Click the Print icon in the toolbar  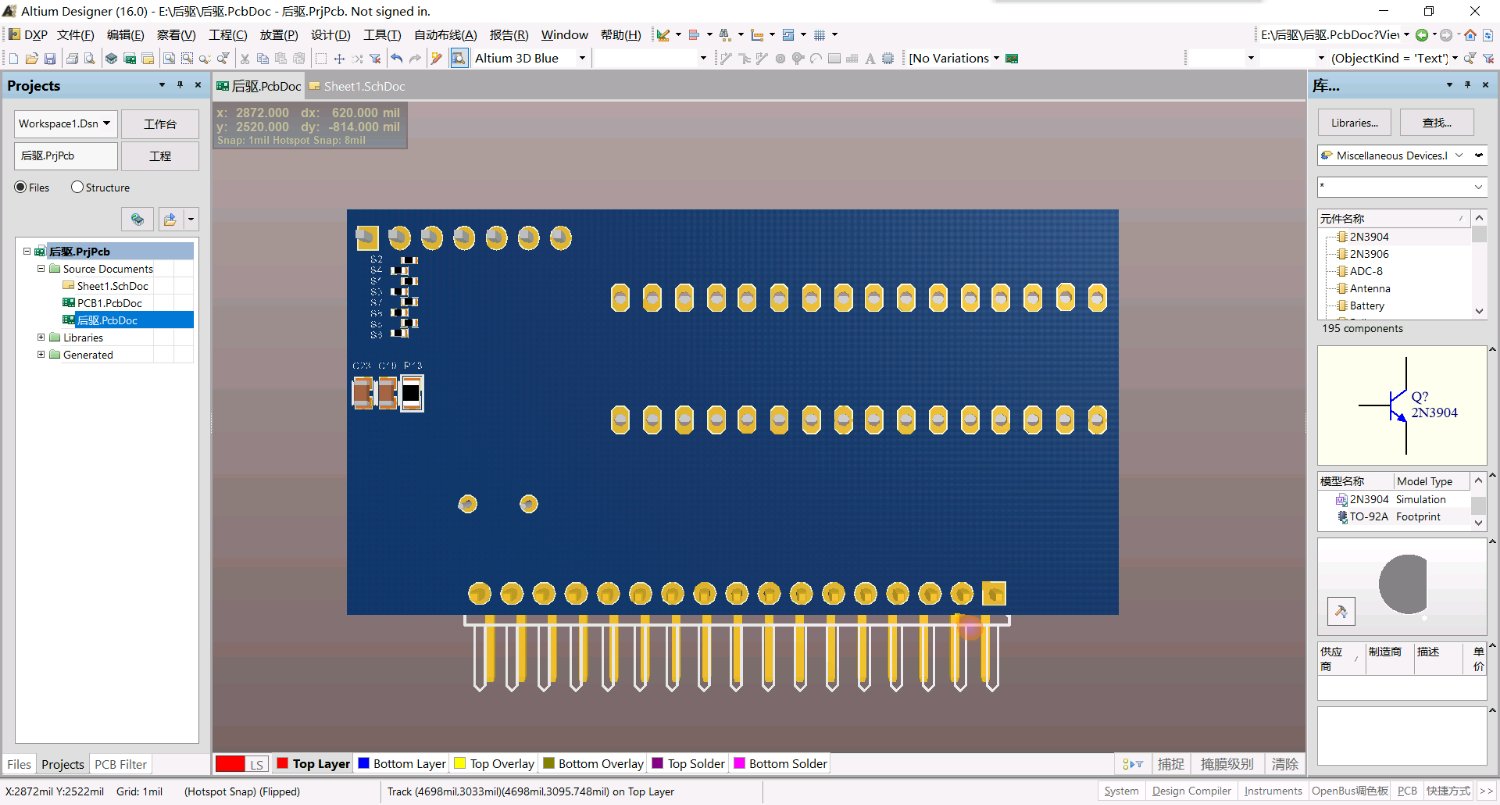point(72,59)
